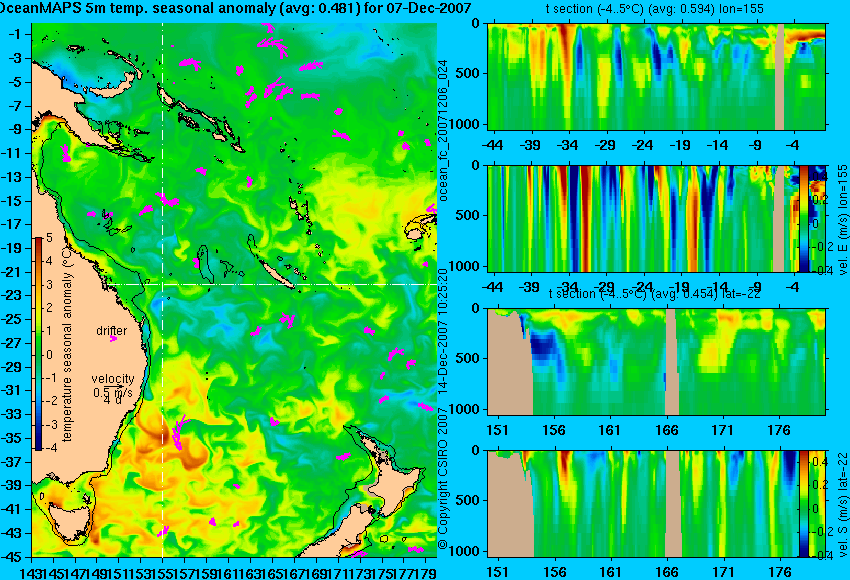Click the '0.2' tick on the vel. E color bar

click(819, 200)
